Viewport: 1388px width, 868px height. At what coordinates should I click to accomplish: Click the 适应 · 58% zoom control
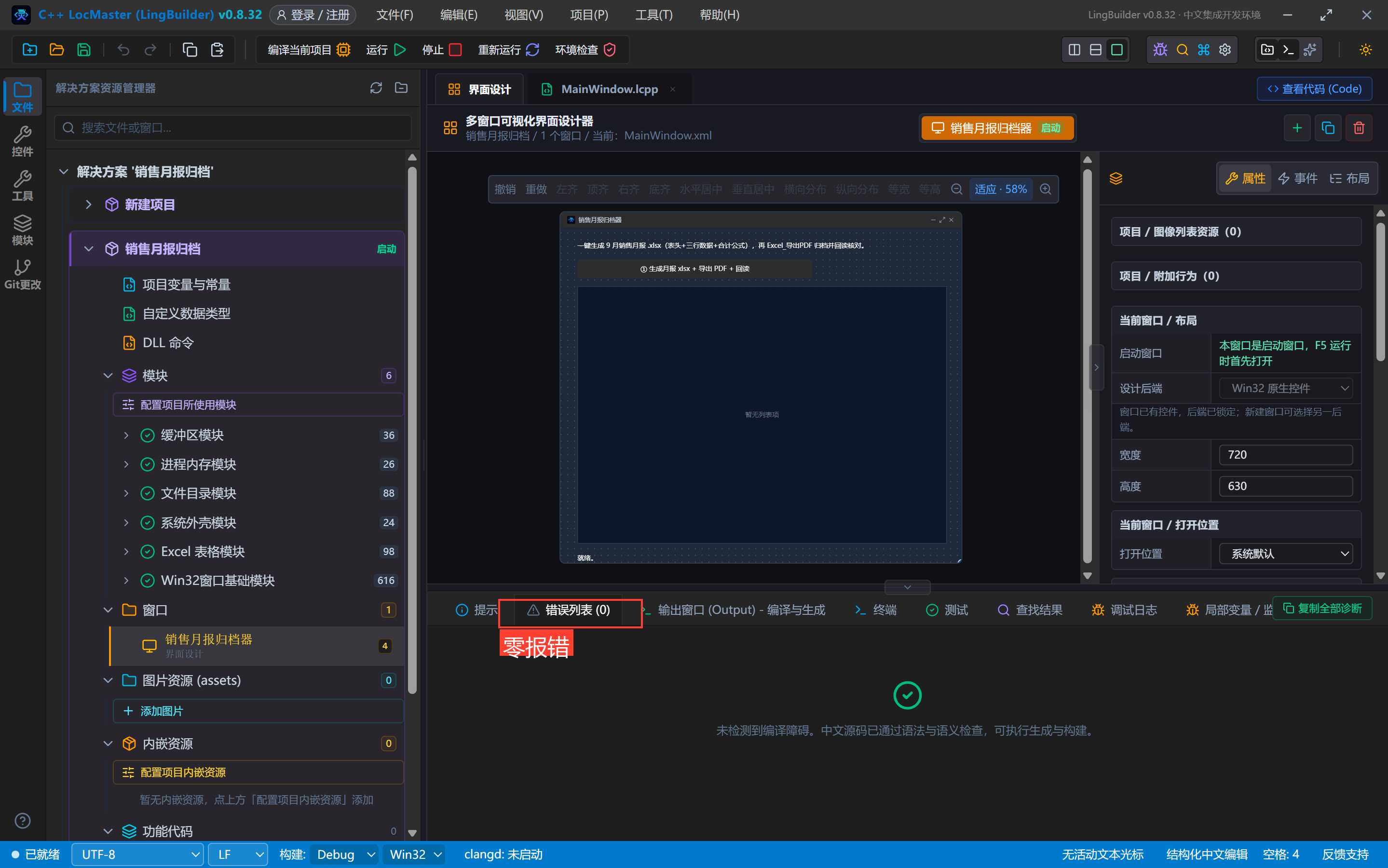pyautogui.click(x=1001, y=190)
